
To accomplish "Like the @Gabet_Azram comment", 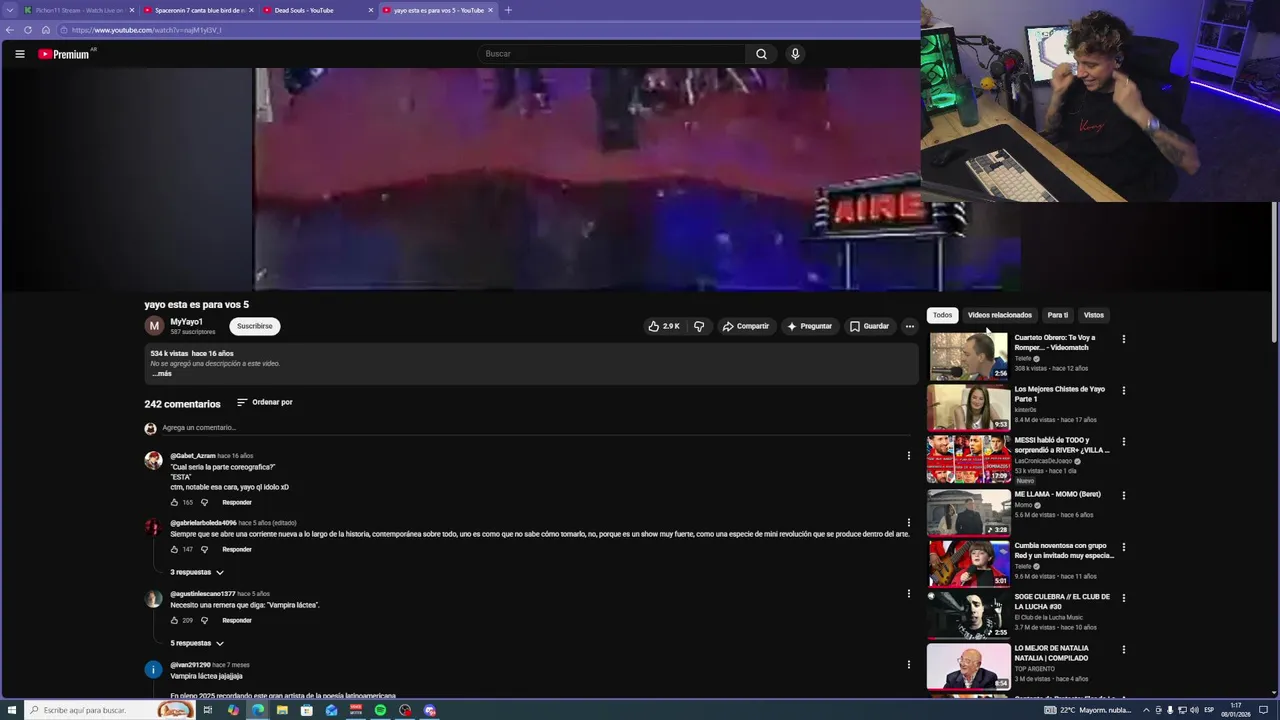I will click(174, 502).
